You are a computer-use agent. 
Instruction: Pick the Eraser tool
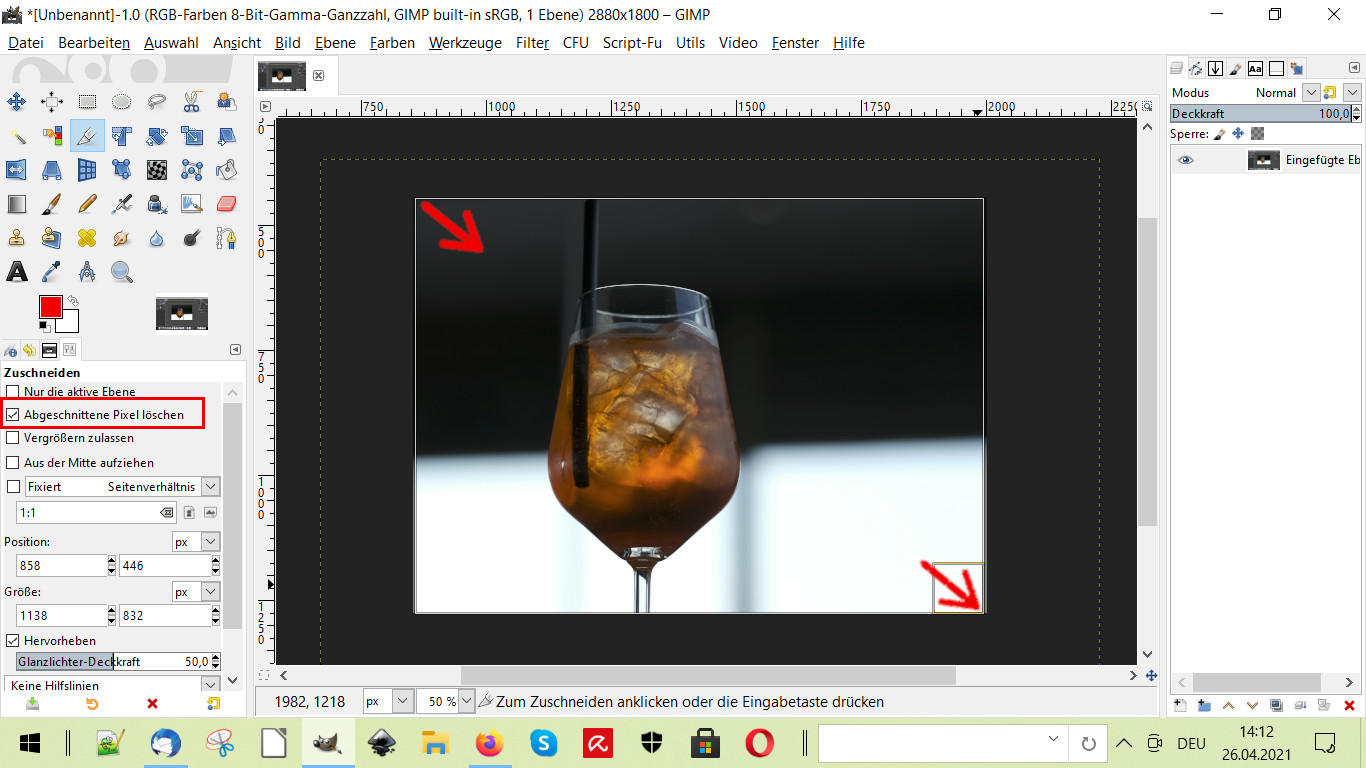pos(226,204)
